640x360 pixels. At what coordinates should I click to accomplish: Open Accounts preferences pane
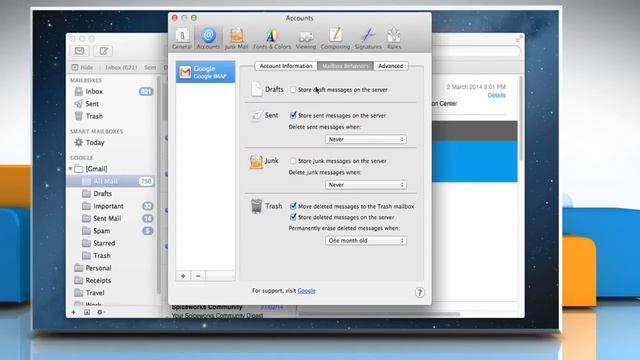208,39
